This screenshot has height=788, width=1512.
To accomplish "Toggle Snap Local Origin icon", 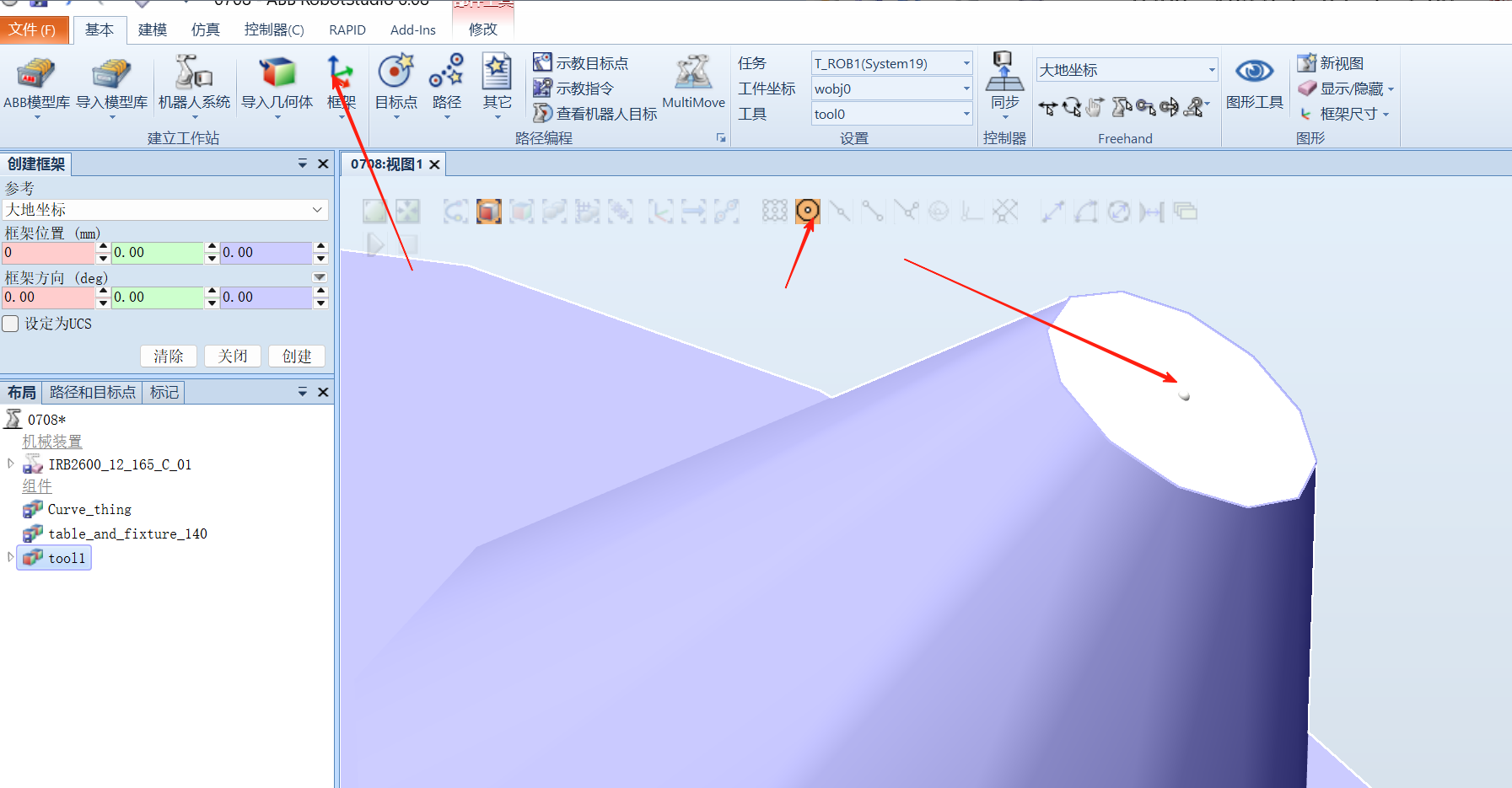I will coord(971,211).
